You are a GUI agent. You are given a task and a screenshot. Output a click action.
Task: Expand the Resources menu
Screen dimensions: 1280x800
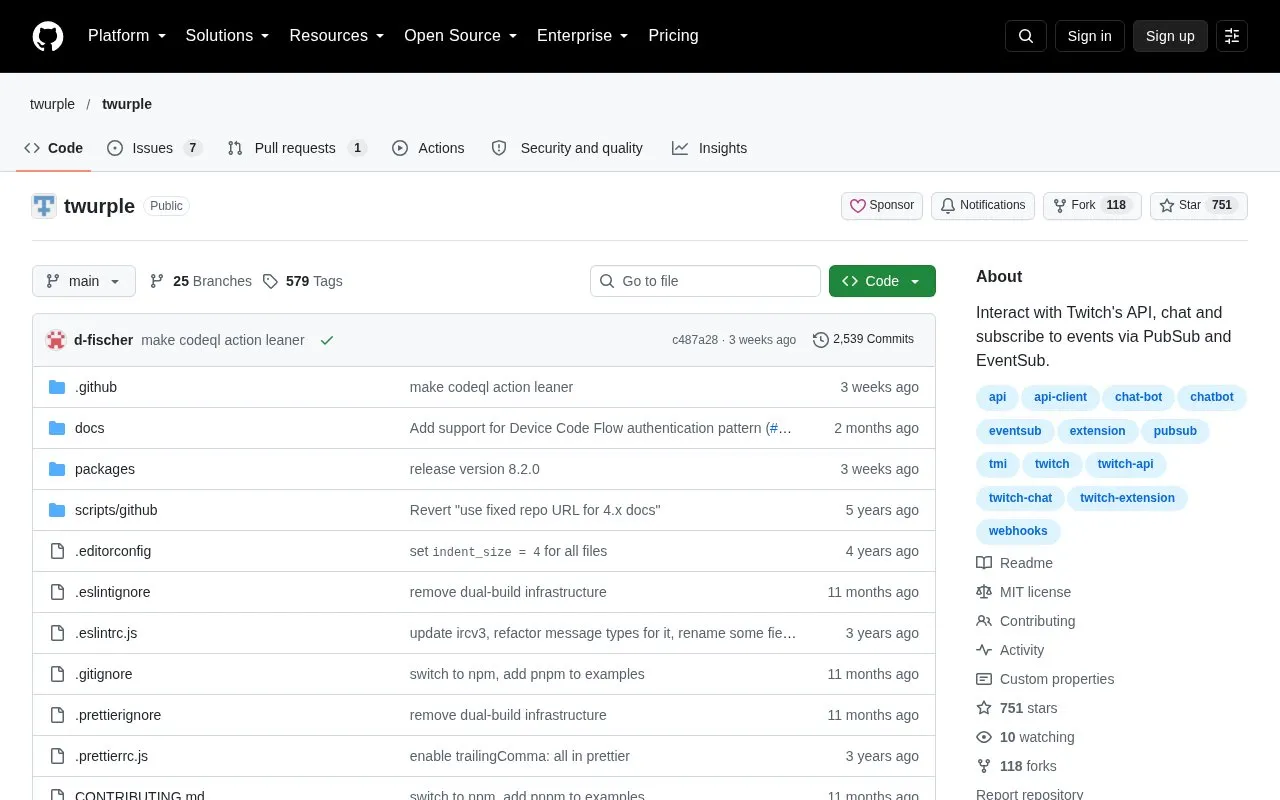coord(337,36)
